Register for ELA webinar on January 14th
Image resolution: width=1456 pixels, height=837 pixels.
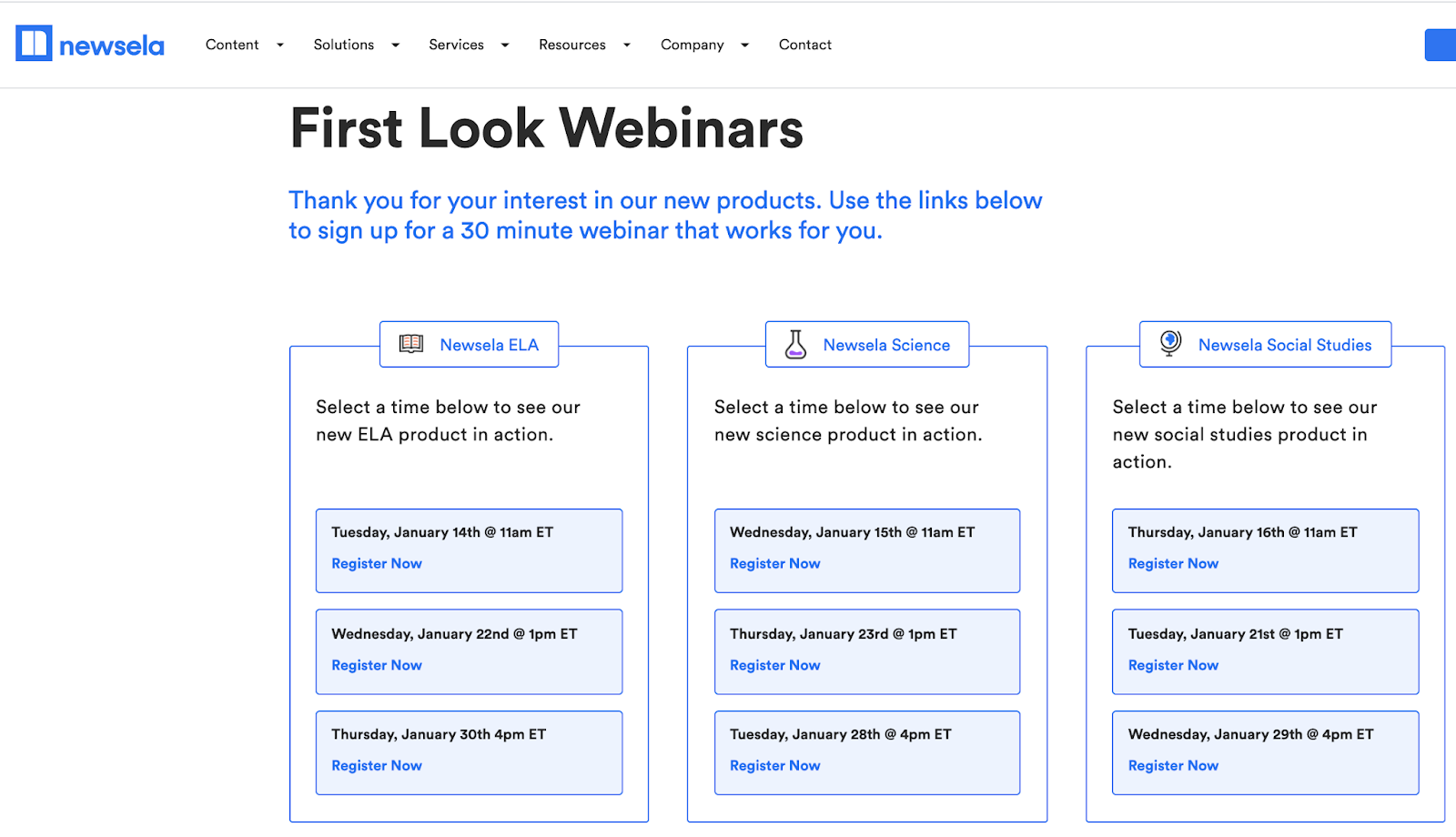click(x=376, y=563)
